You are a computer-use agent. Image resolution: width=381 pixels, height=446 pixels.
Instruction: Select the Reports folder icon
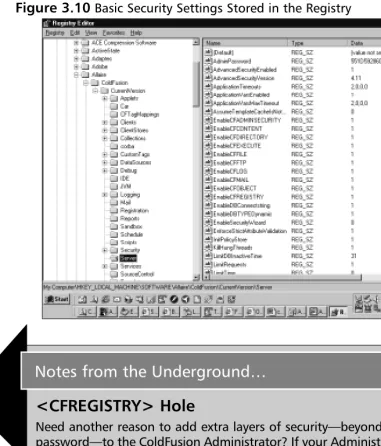point(114,218)
